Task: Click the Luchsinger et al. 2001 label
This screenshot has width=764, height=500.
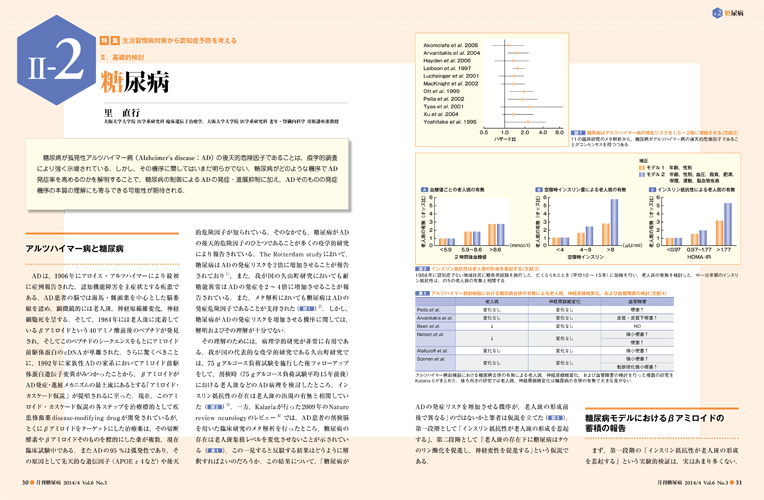Action: [x=451, y=76]
